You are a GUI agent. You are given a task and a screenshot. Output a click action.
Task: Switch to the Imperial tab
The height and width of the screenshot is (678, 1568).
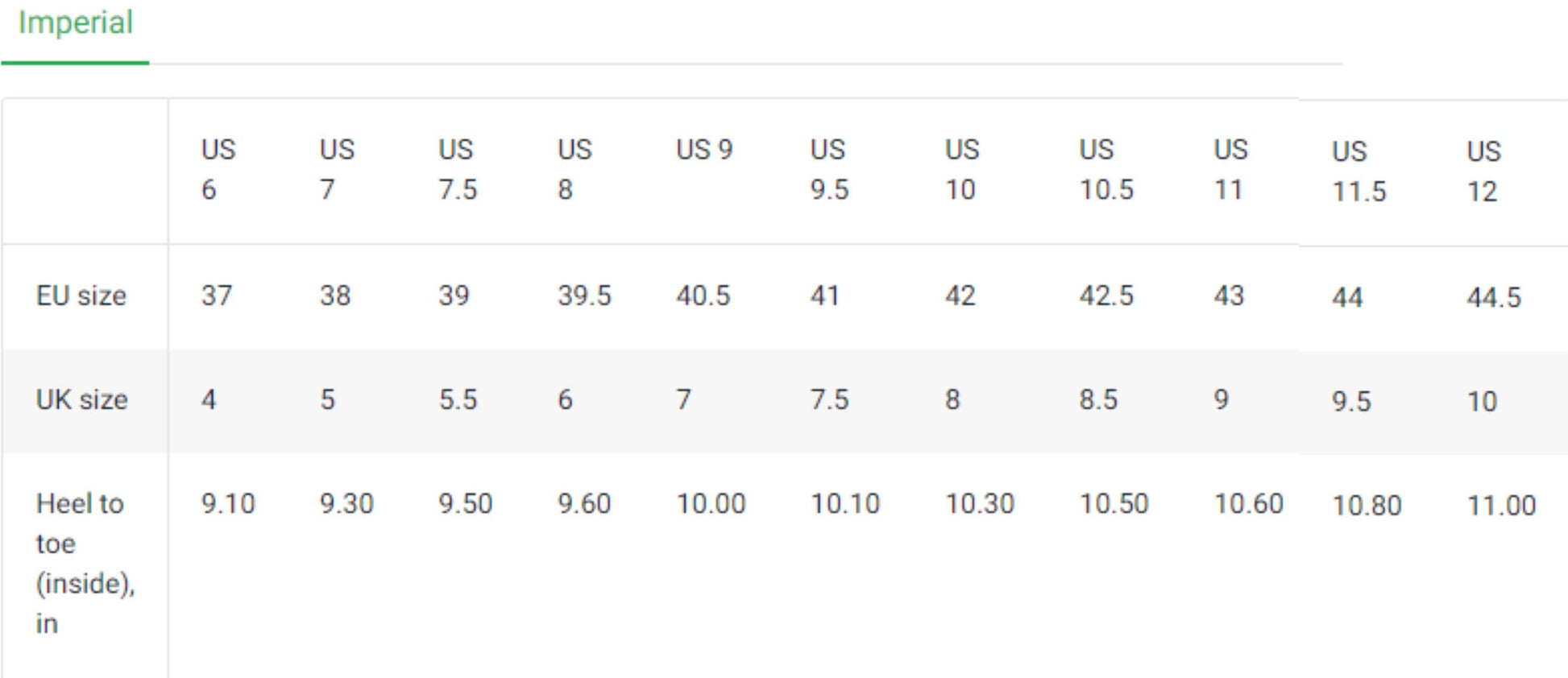(x=76, y=23)
